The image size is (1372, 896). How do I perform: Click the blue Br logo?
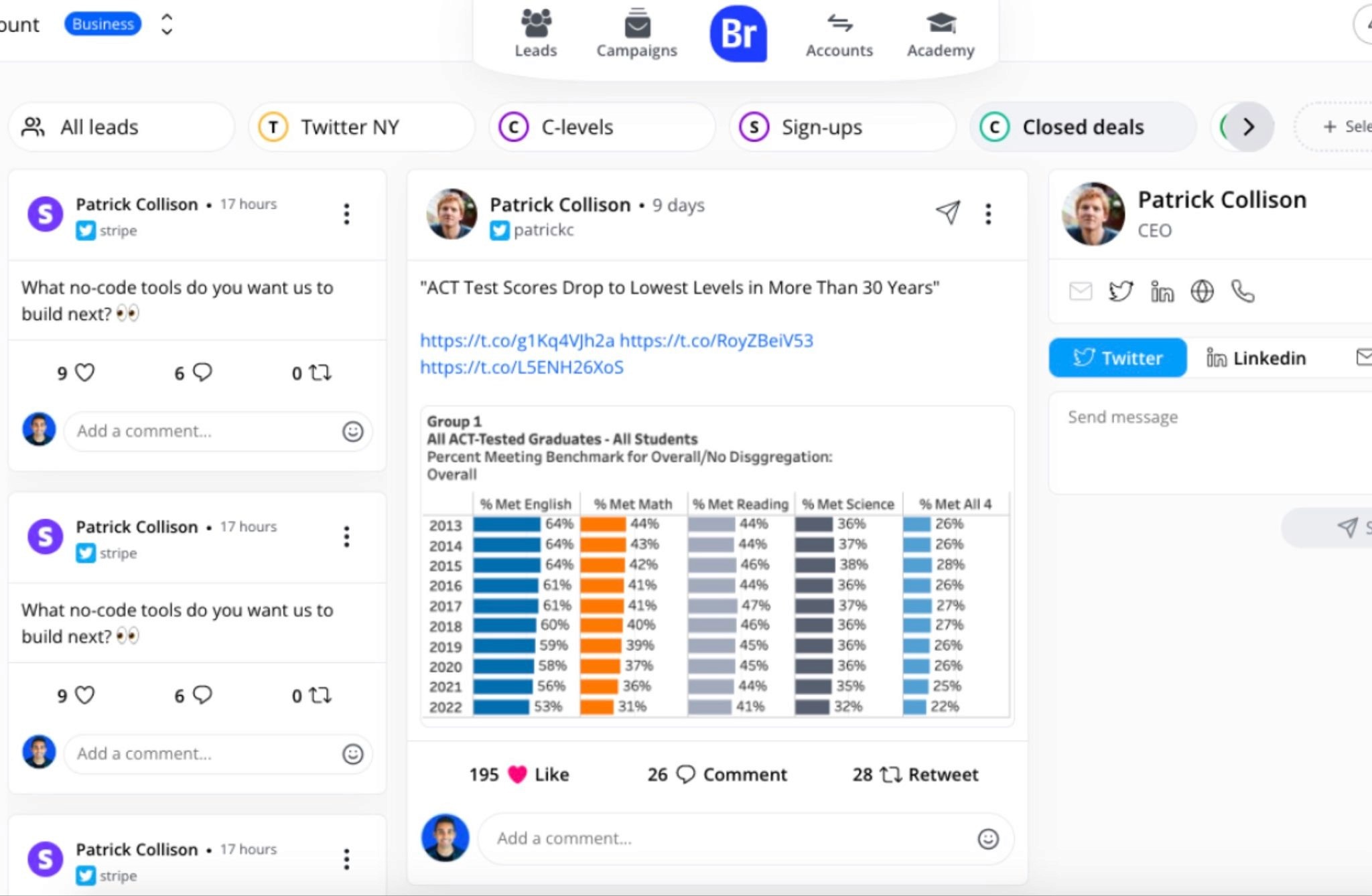point(738,33)
